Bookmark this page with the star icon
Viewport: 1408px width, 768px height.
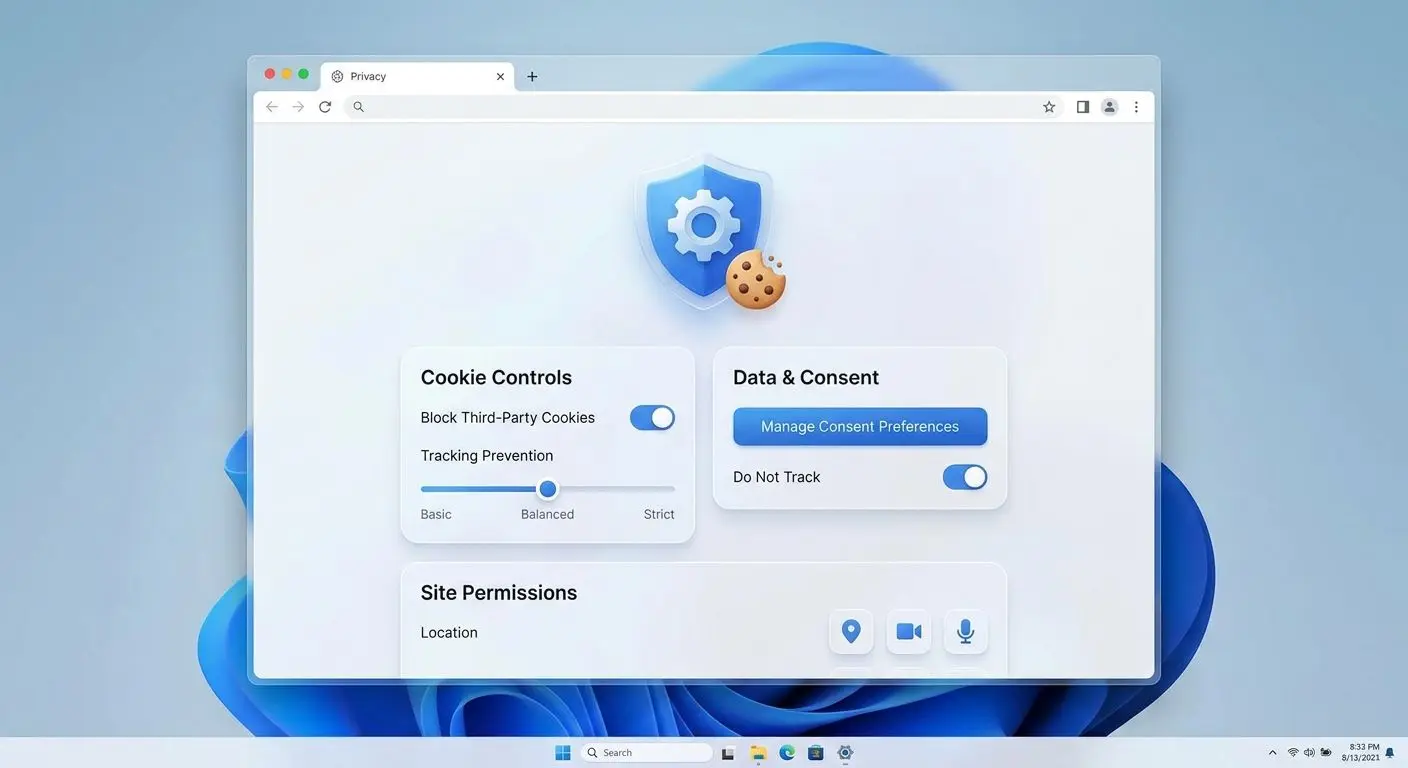coord(1049,107)
